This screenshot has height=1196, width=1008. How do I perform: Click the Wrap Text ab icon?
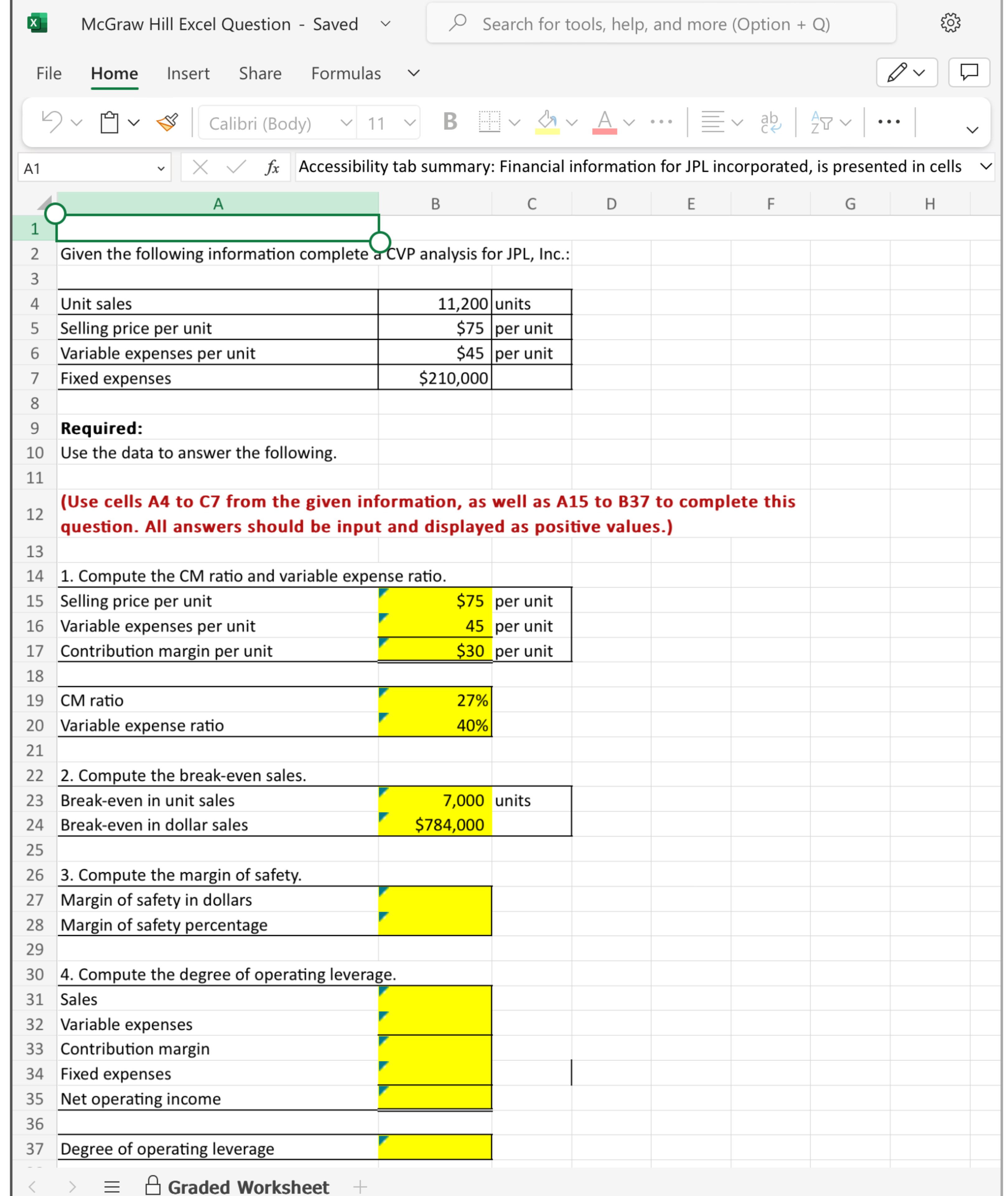[x=770, y=122]
